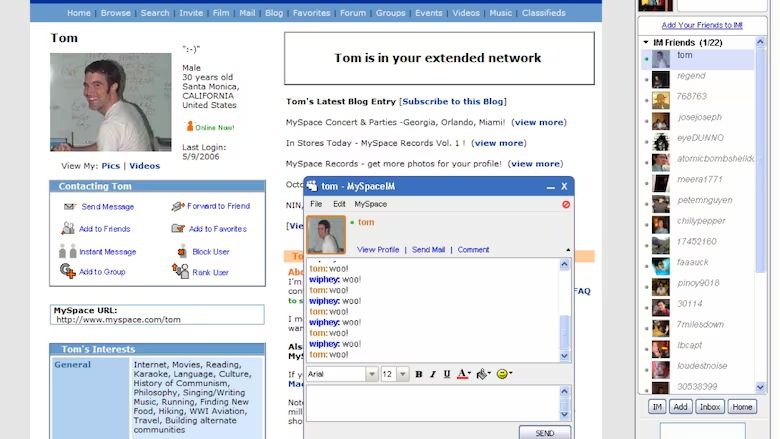Open the File menu in MySpaceIM
Screen dimensions: 780x439
(x=316, y=204)
